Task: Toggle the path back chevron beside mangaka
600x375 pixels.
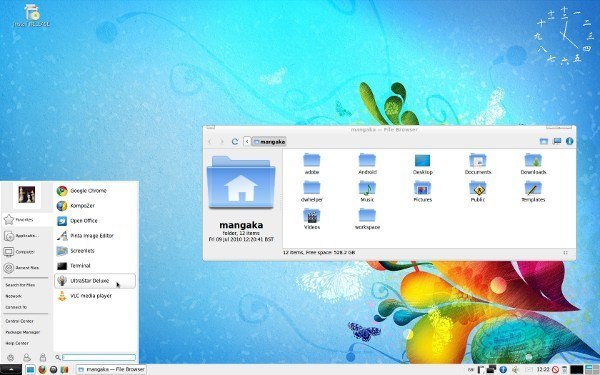Action: 247,142
